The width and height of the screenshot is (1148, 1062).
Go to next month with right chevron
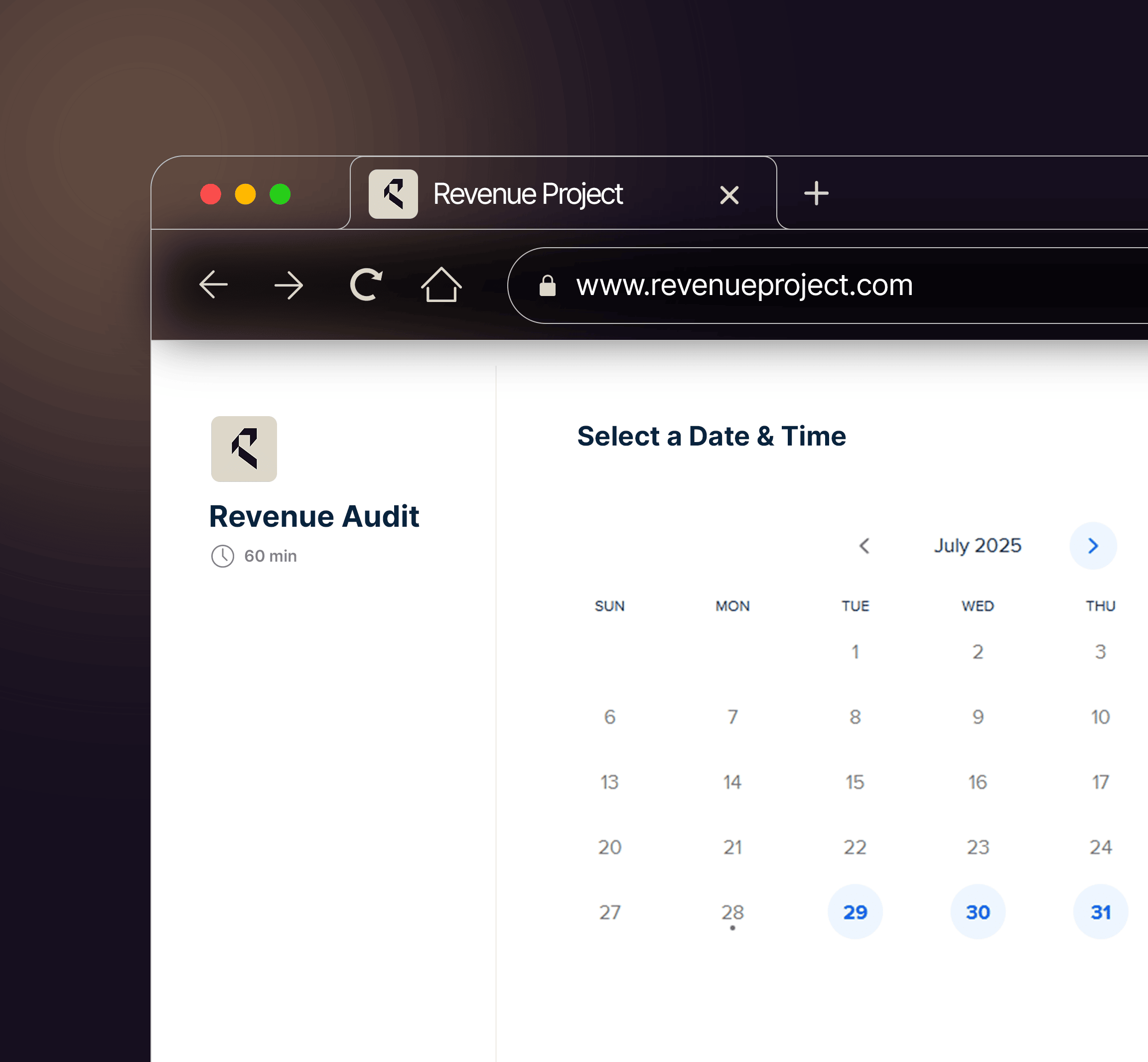click(x=1092, y=545)
